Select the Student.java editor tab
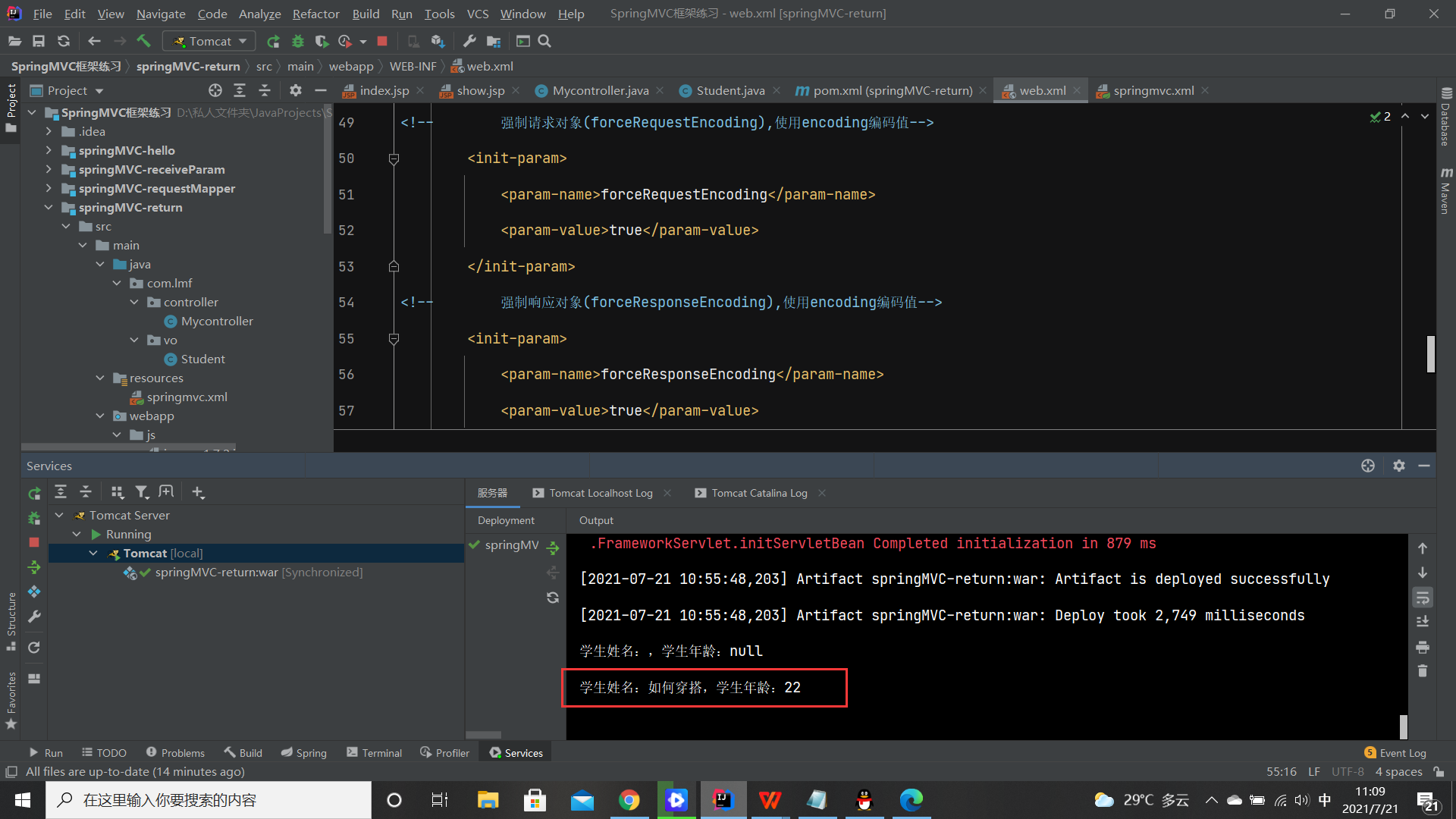This screenshot has width=1456, height=819. (x=731, y=90)
